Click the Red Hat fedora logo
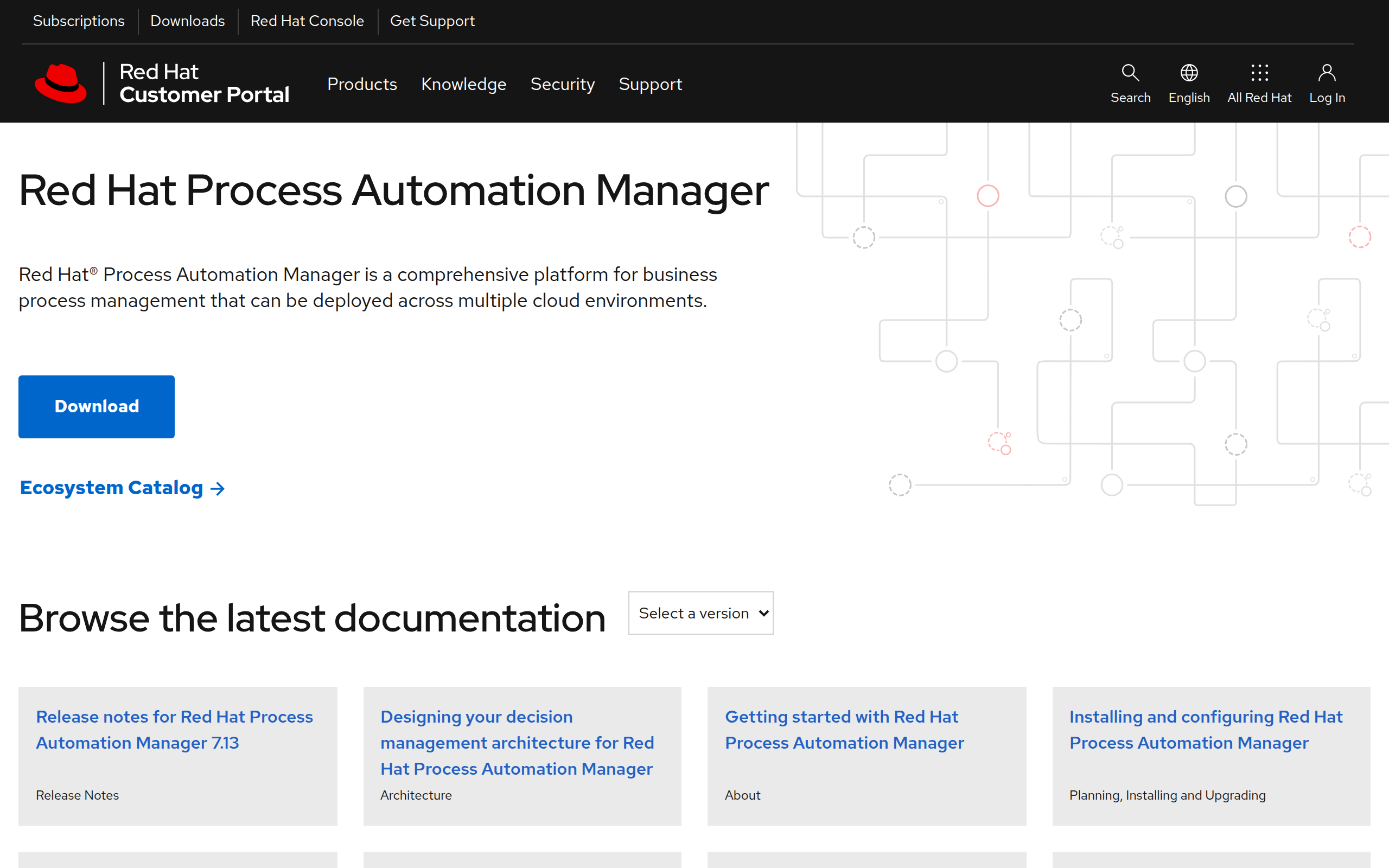 [61, 82]
